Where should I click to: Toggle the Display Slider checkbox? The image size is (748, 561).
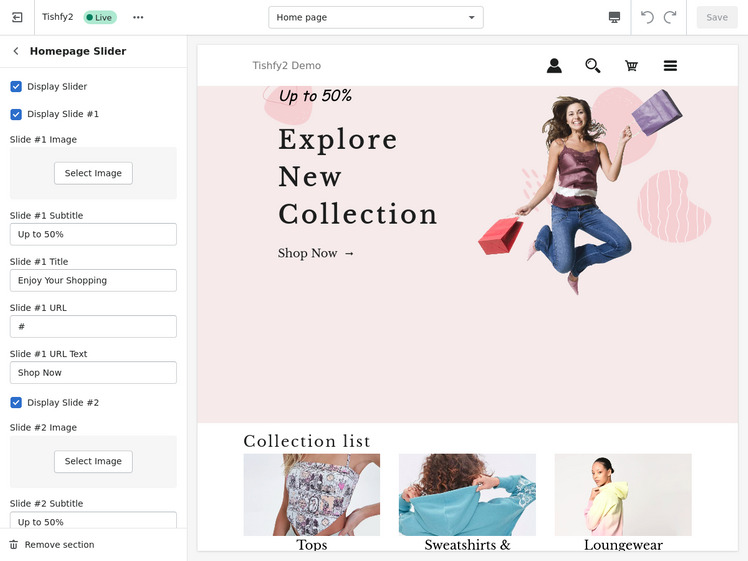pyautogui.click(x=16, y=86)
